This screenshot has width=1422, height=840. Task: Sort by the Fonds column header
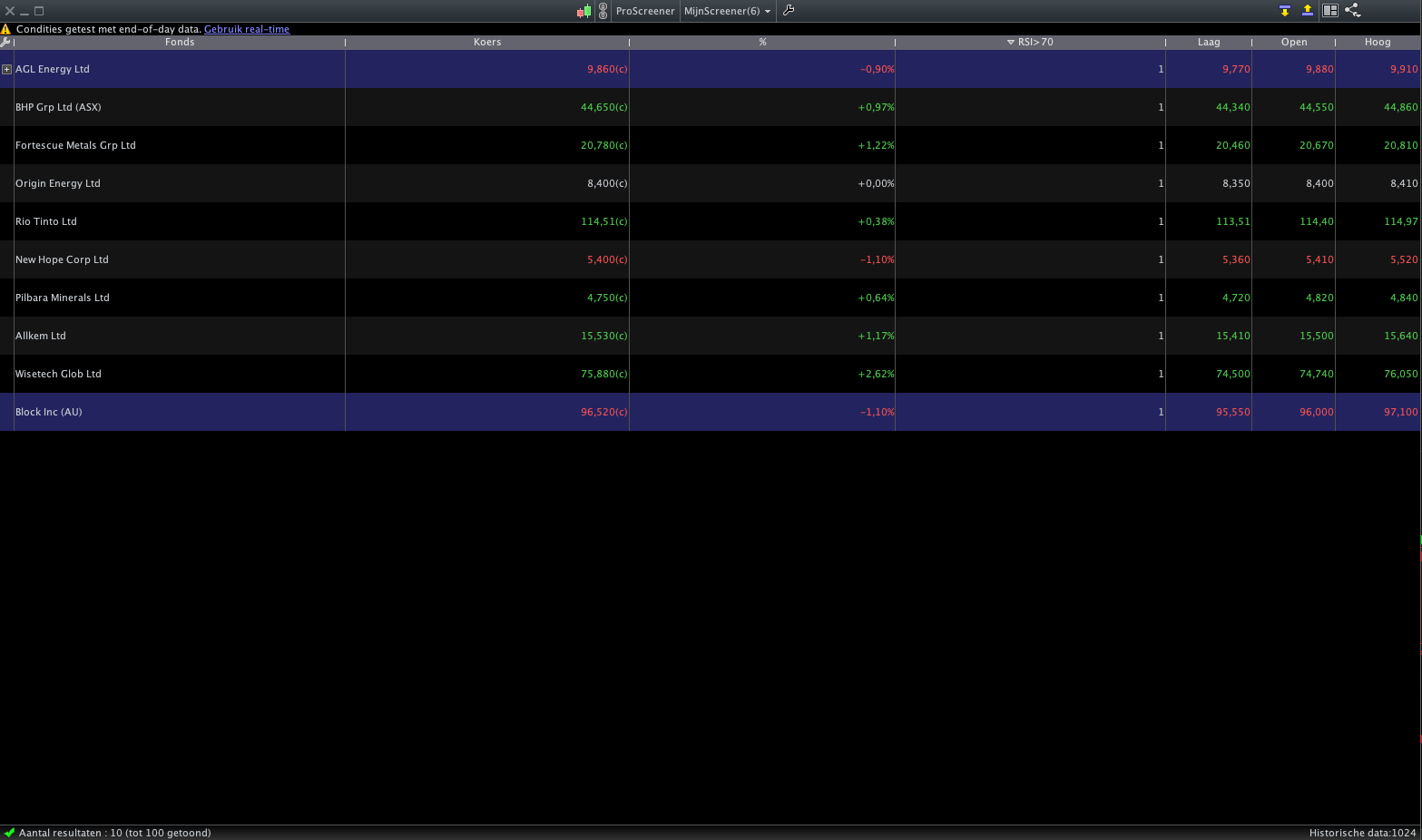pyautogui.click(x=180, y=42)
